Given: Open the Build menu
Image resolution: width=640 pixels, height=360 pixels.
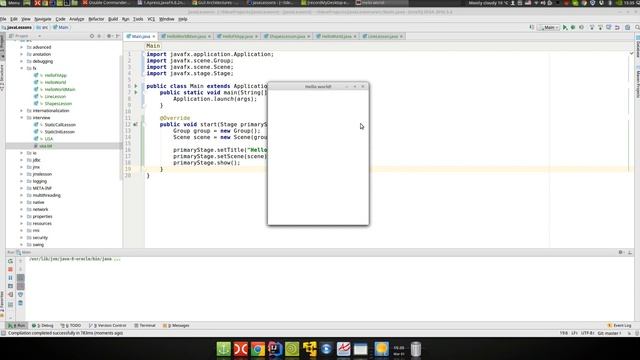Looking at the screenshot, I should [113, 19].
